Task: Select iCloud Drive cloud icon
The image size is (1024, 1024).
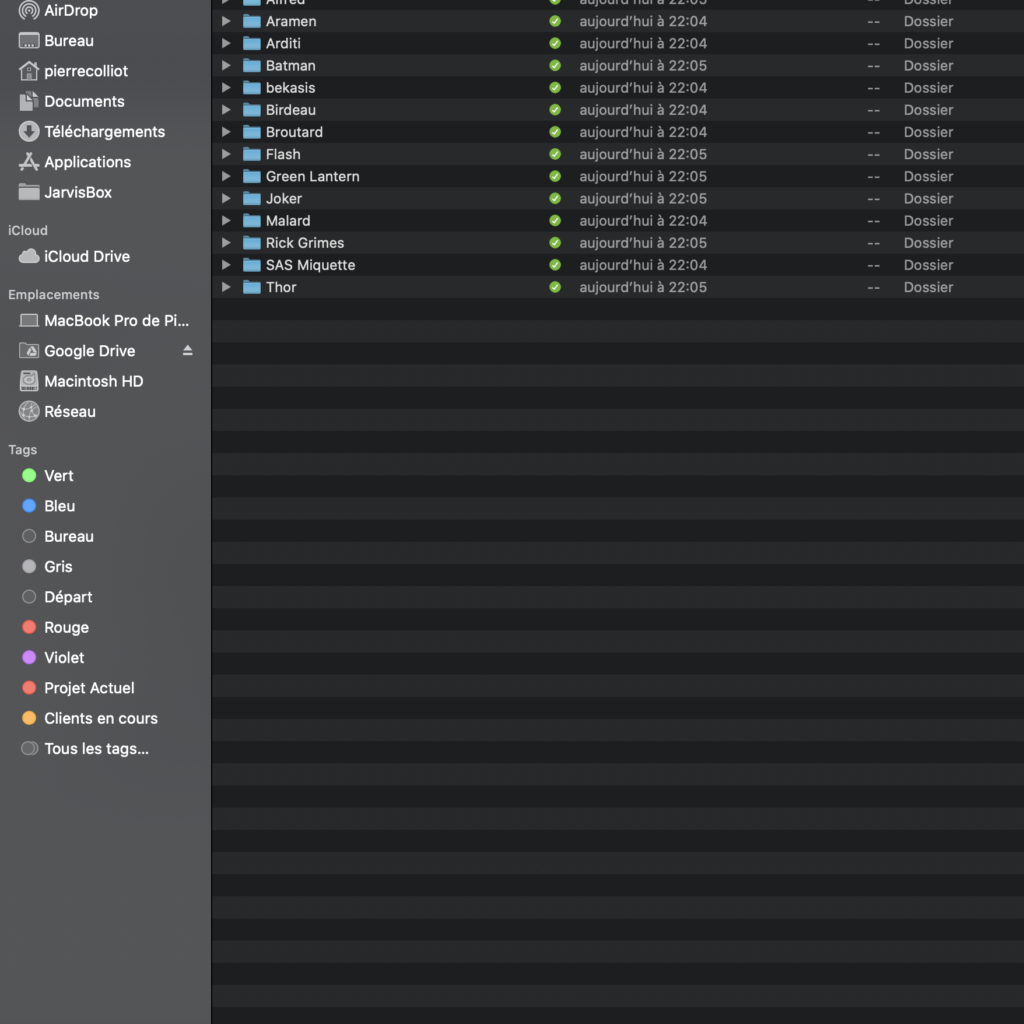Action: [x=29, y=256]
